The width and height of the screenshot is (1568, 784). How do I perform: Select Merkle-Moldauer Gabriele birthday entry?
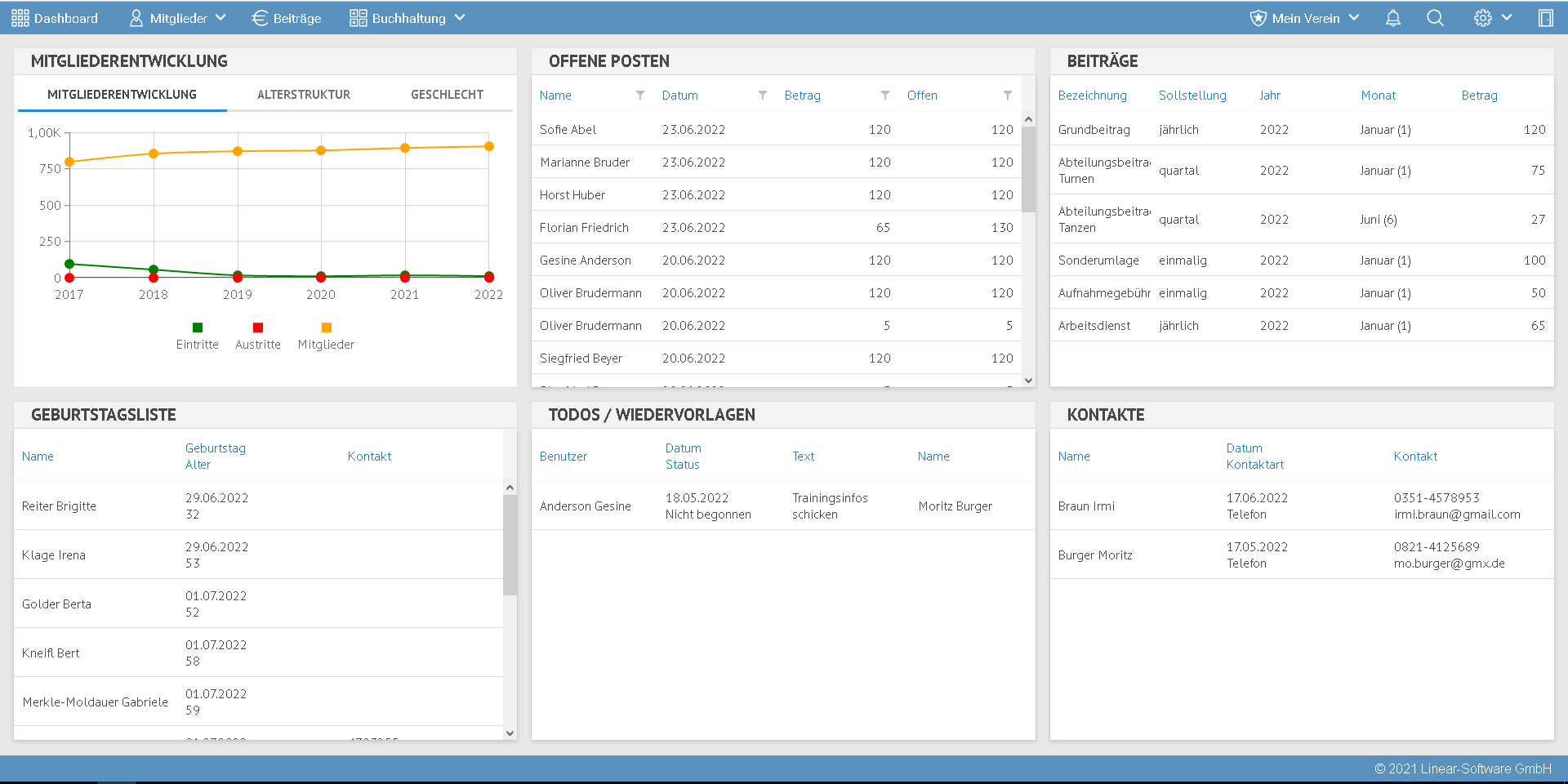coord(258,702)
